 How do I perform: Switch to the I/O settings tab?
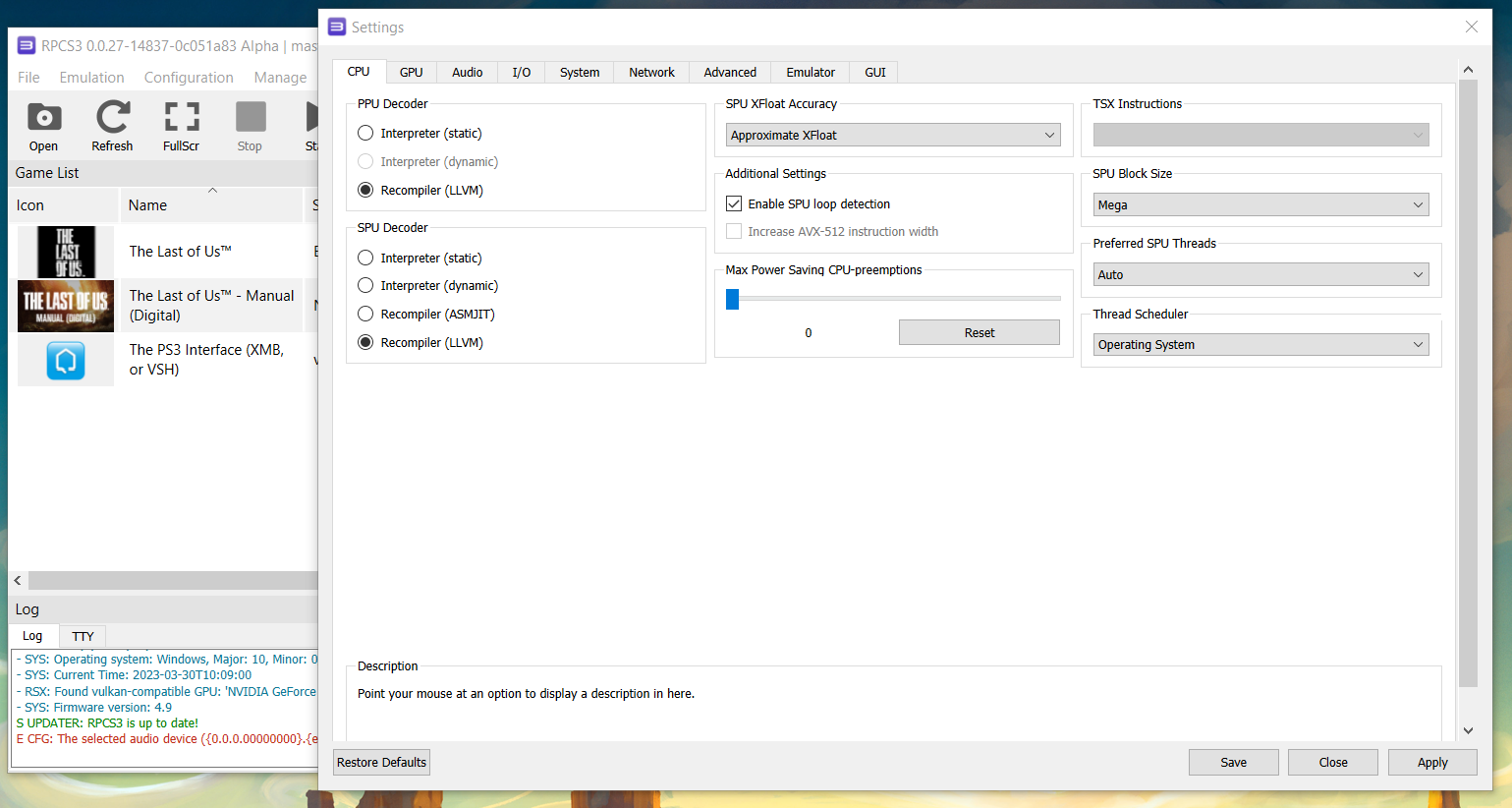(522, 73)
